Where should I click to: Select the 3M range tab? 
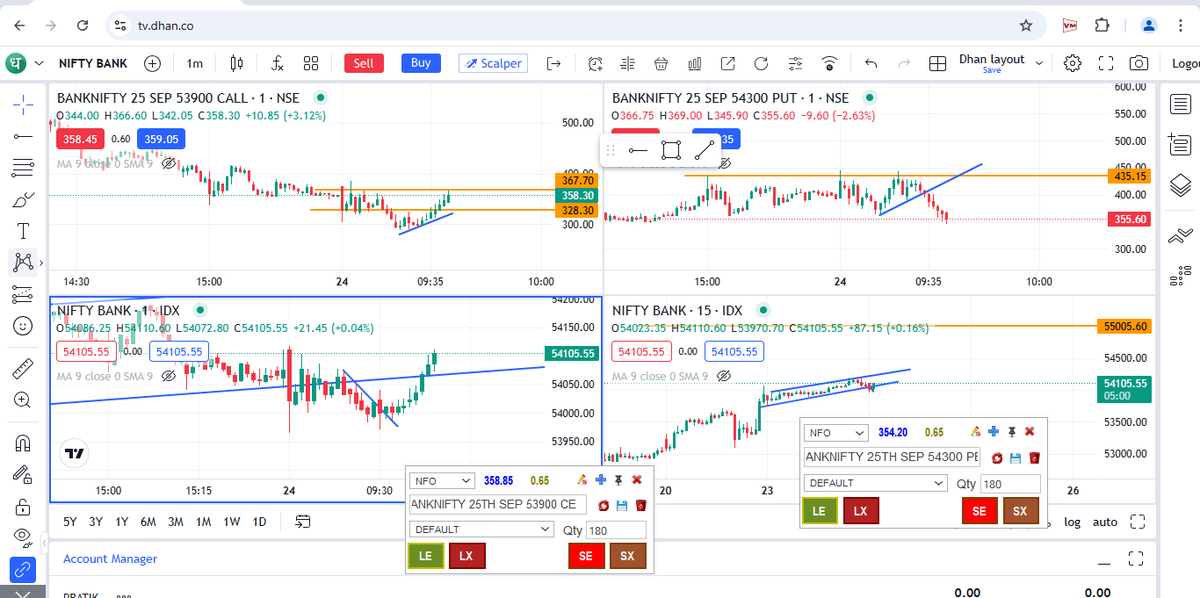pyautogui.click(x=175, y=522)
